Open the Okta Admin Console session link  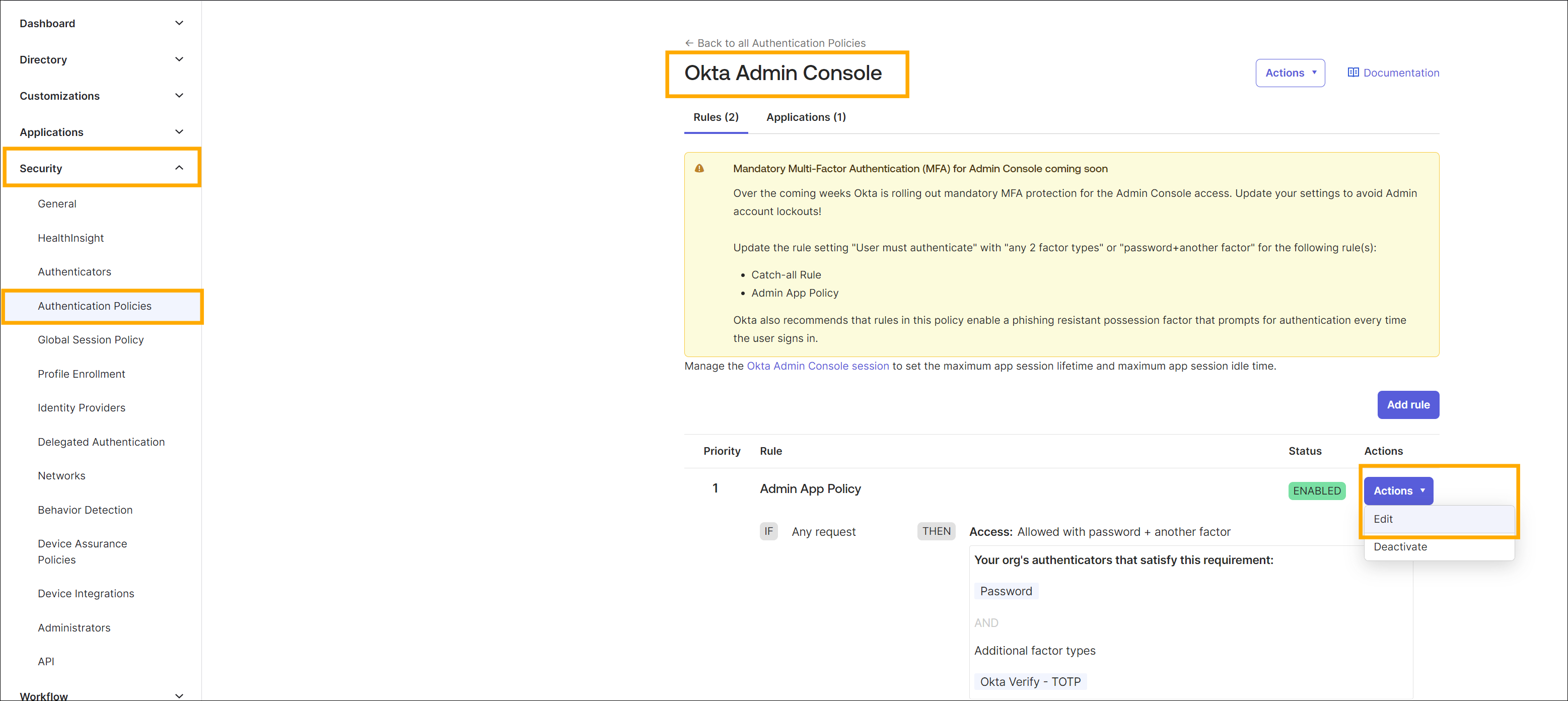817,366
